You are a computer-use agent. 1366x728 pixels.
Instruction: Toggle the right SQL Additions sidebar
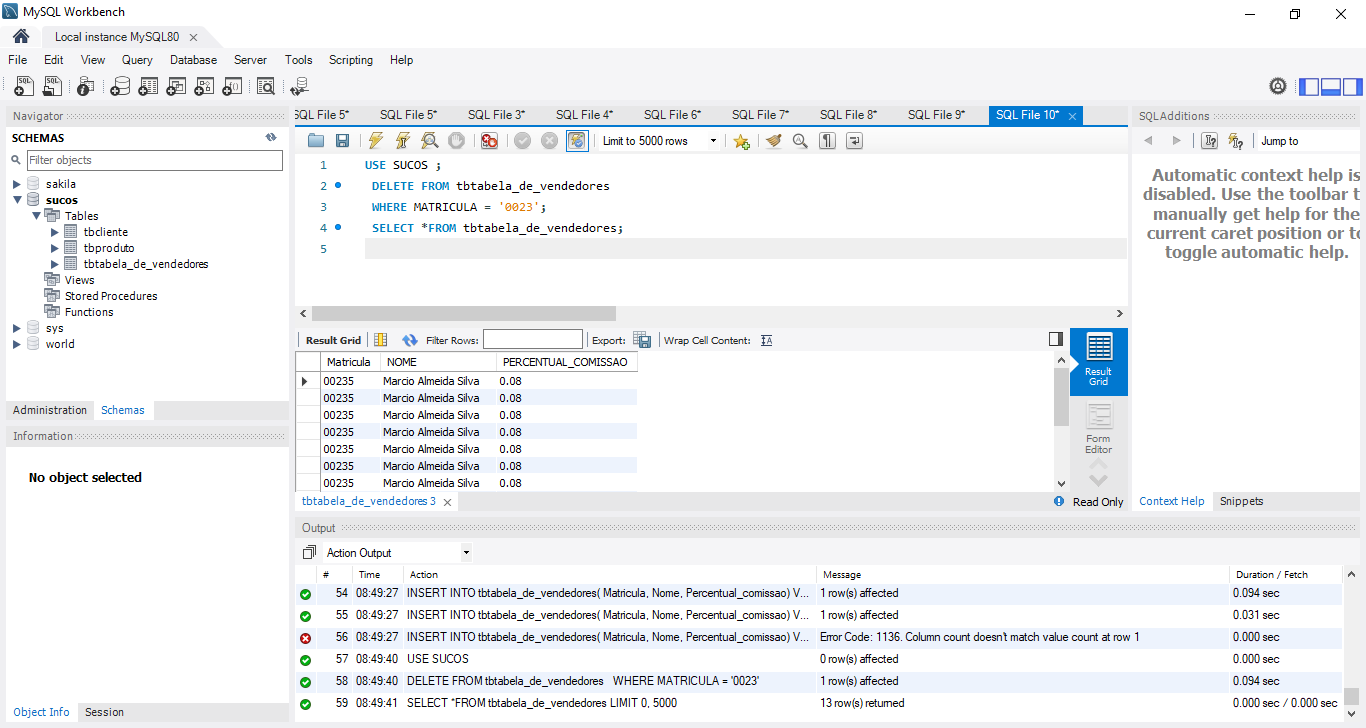click(x=1352, y=87)
